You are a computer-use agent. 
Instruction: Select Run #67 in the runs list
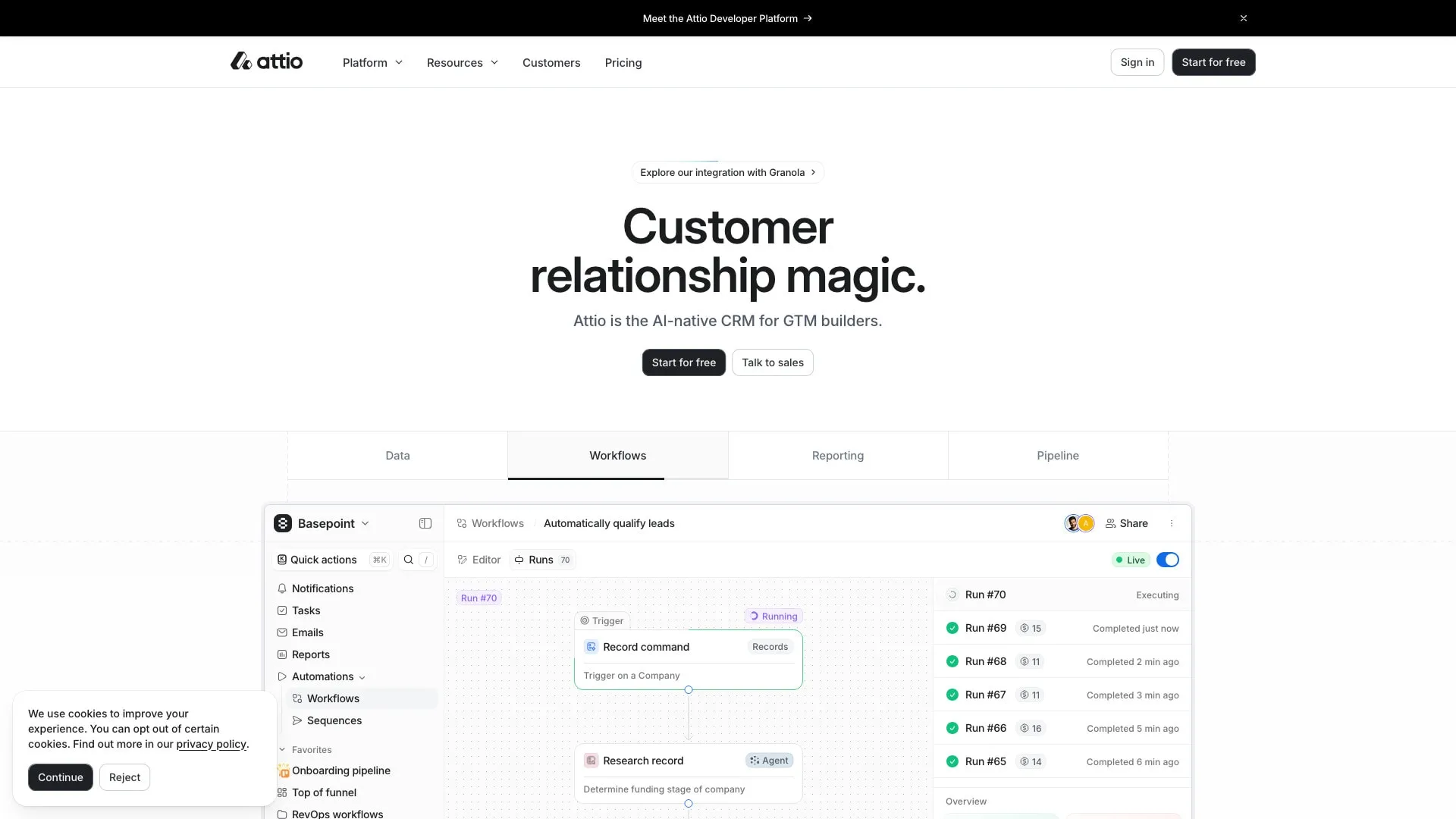click(1062, 695)
